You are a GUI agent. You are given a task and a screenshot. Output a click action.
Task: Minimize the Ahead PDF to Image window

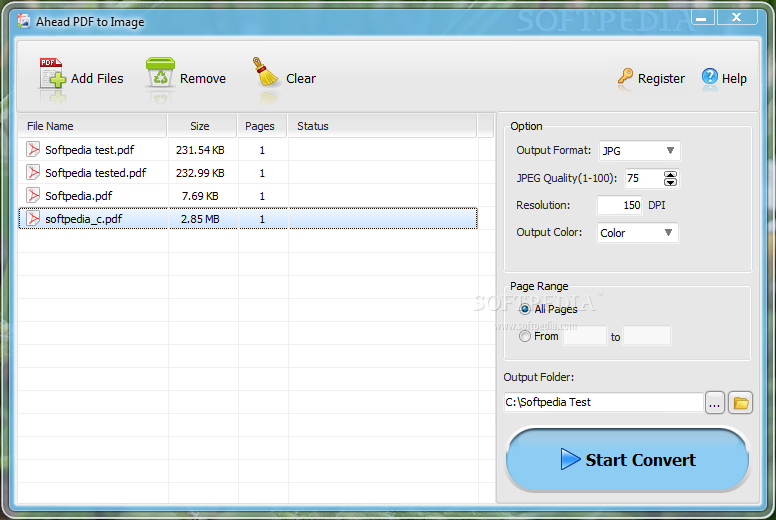(702, 17)
